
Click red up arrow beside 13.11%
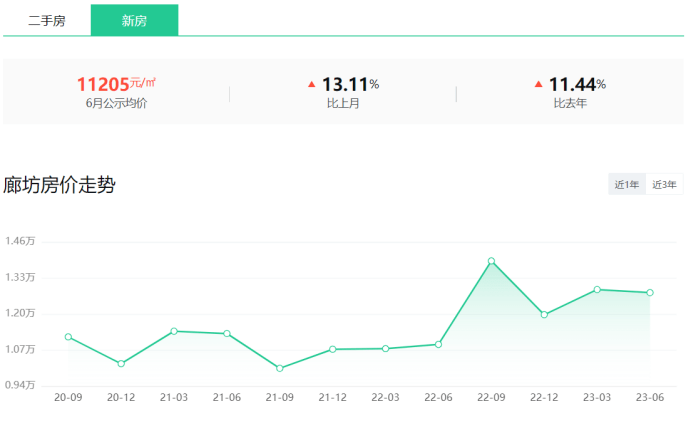tap(312, 84)
